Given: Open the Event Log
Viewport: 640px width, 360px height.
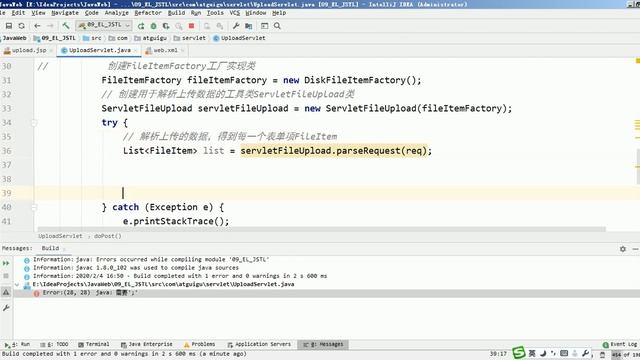Looking at the screenshot, I should click(x=620, y=344).
